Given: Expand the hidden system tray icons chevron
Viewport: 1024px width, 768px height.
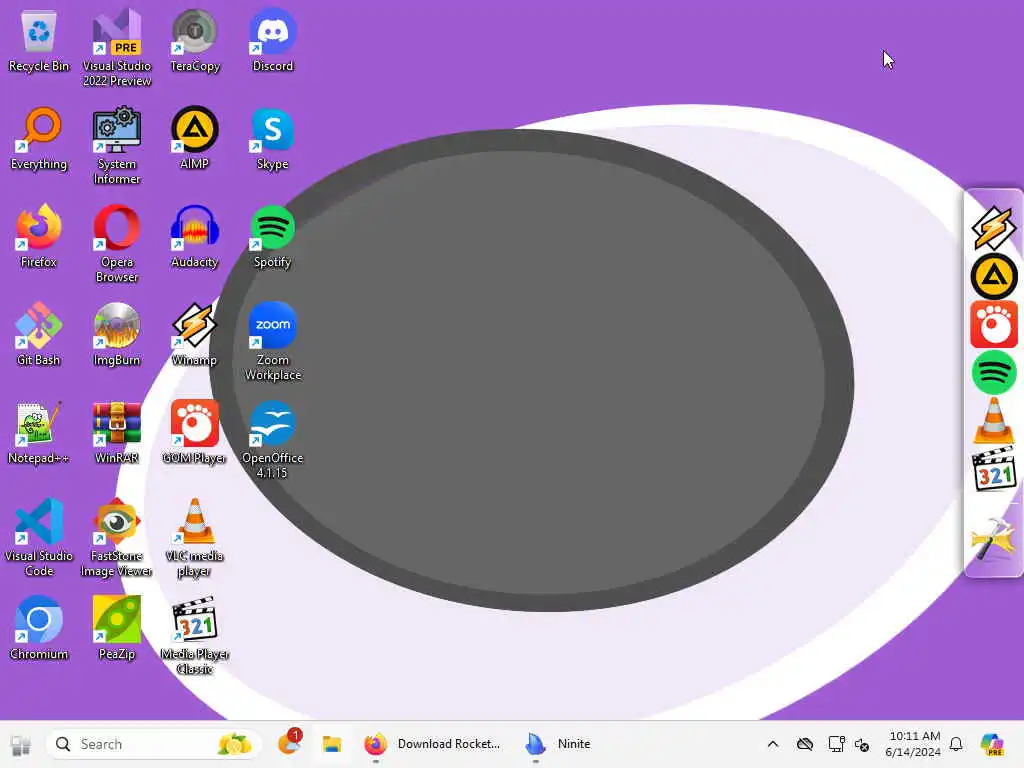Looking at the screenshot, I should (x=773, y=744).
